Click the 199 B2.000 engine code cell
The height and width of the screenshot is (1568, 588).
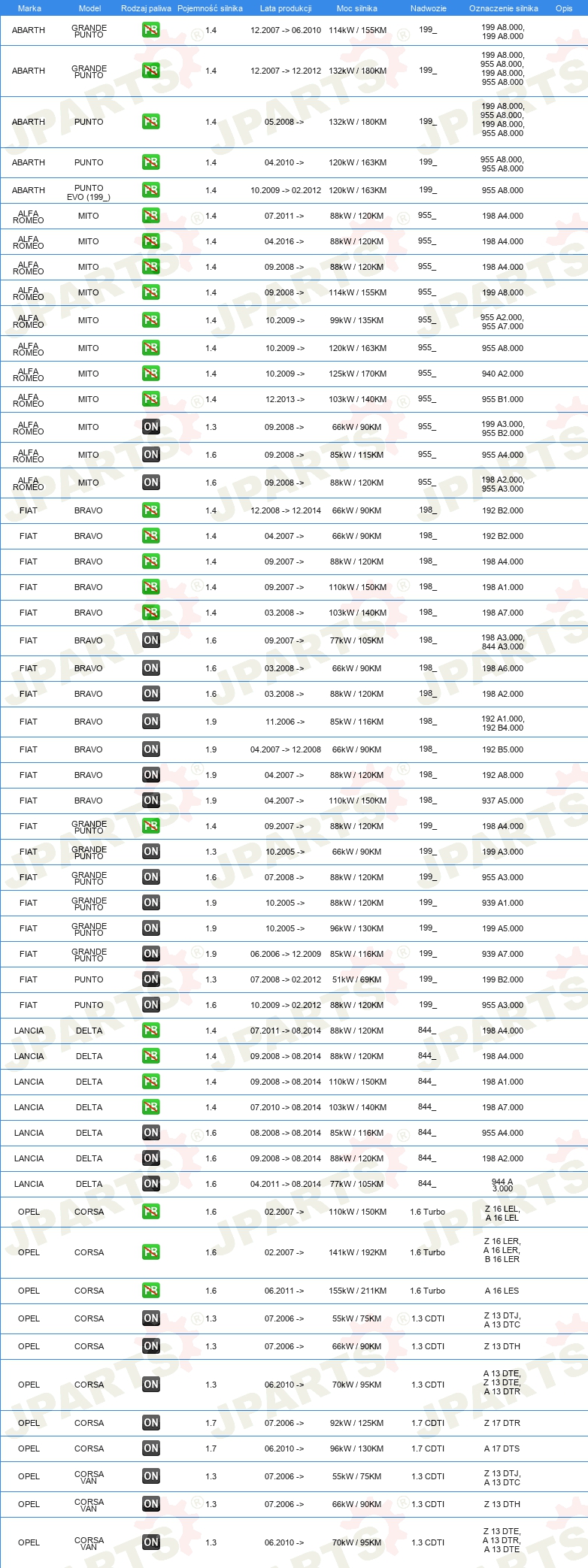(x=503, y=979)
